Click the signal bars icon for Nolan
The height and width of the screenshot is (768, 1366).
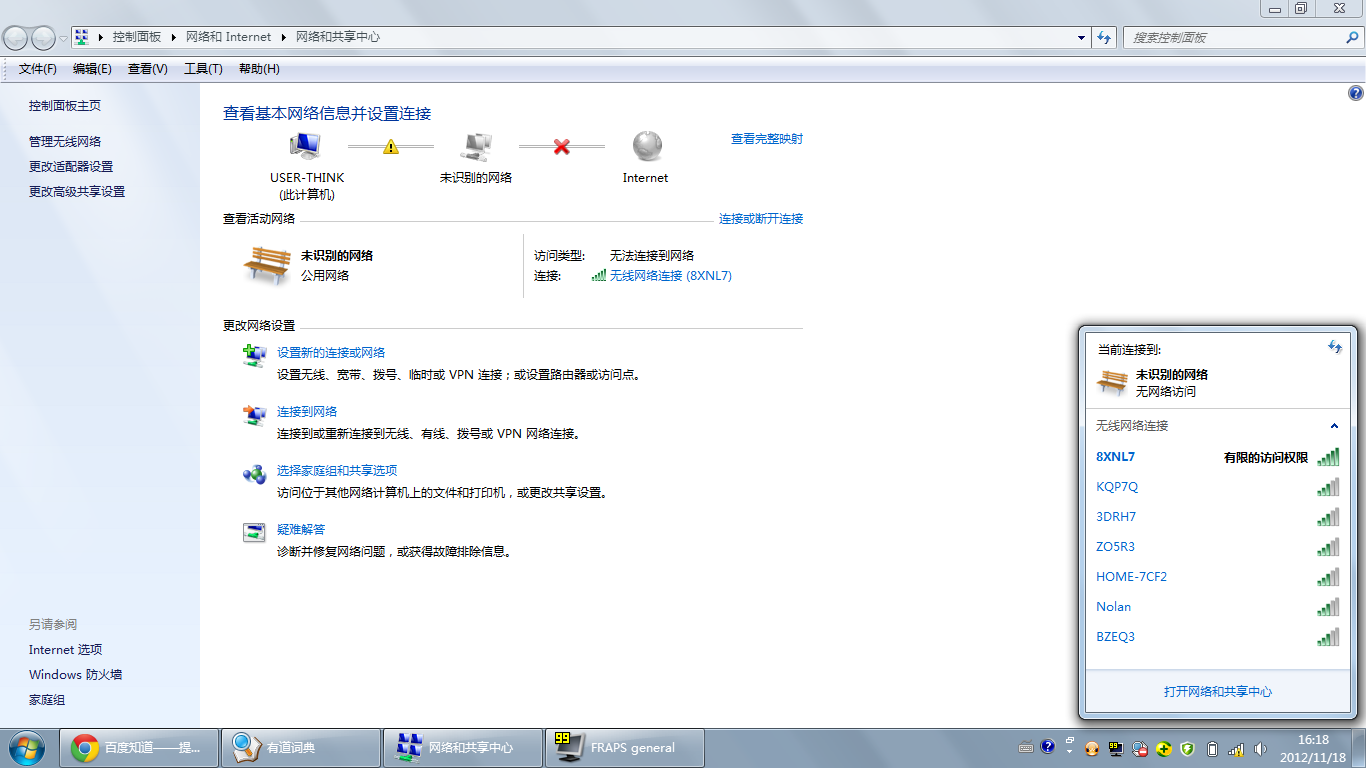pos(1328,607)
